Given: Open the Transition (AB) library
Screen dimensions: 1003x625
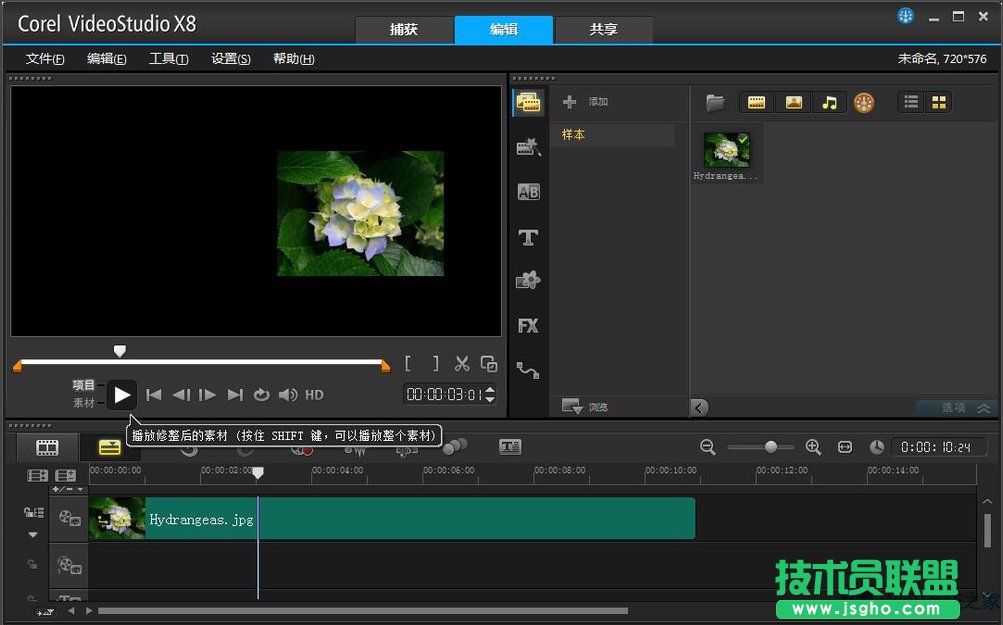Looking at the screenshot, I should click(x=528, y=192).
